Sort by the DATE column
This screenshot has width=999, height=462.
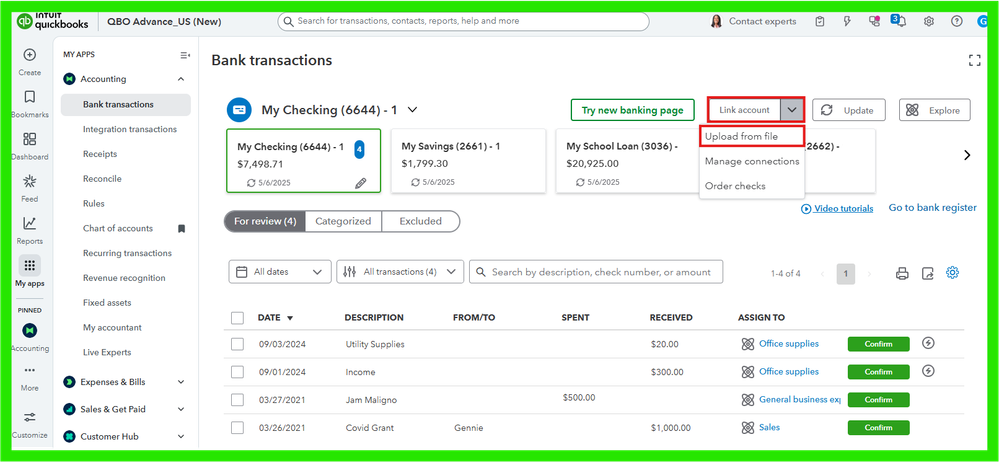point(275,317)
